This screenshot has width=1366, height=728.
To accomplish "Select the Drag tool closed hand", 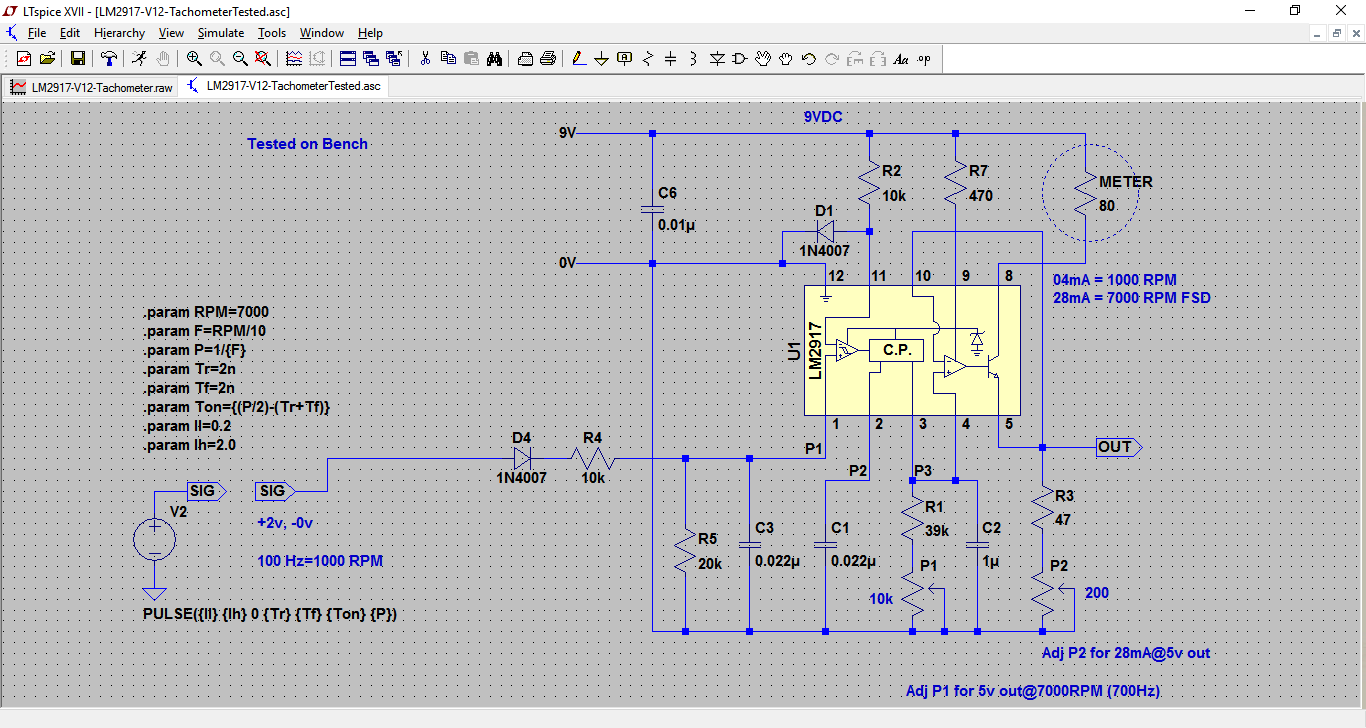I will tap(785, 59).
